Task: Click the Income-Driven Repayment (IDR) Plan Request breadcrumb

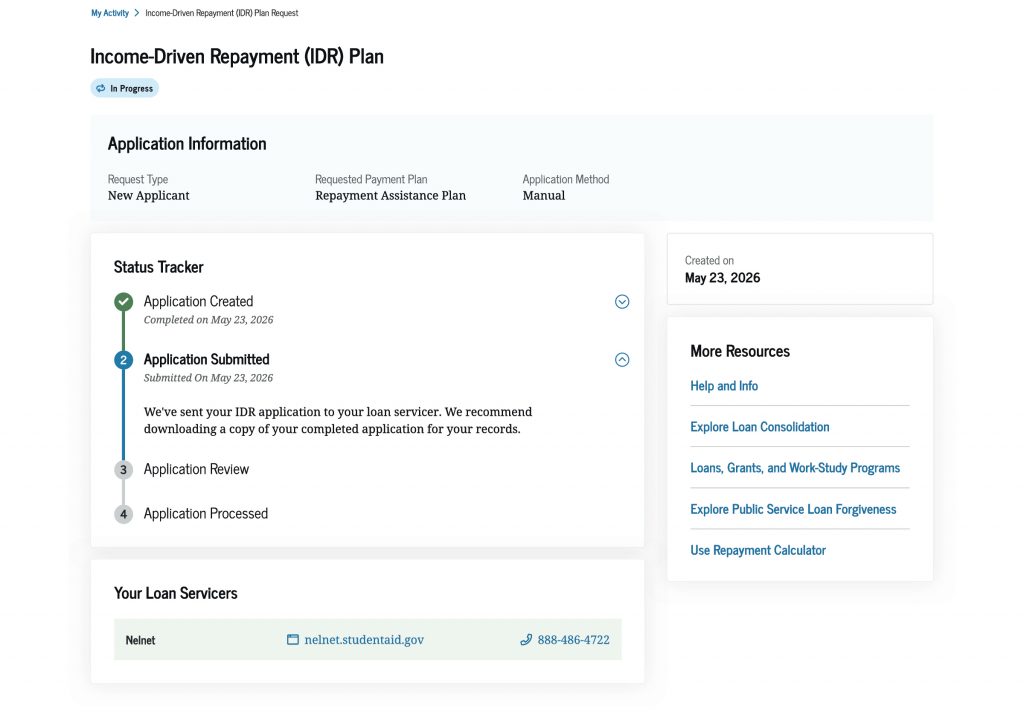Action: click(x=221, y=13)
